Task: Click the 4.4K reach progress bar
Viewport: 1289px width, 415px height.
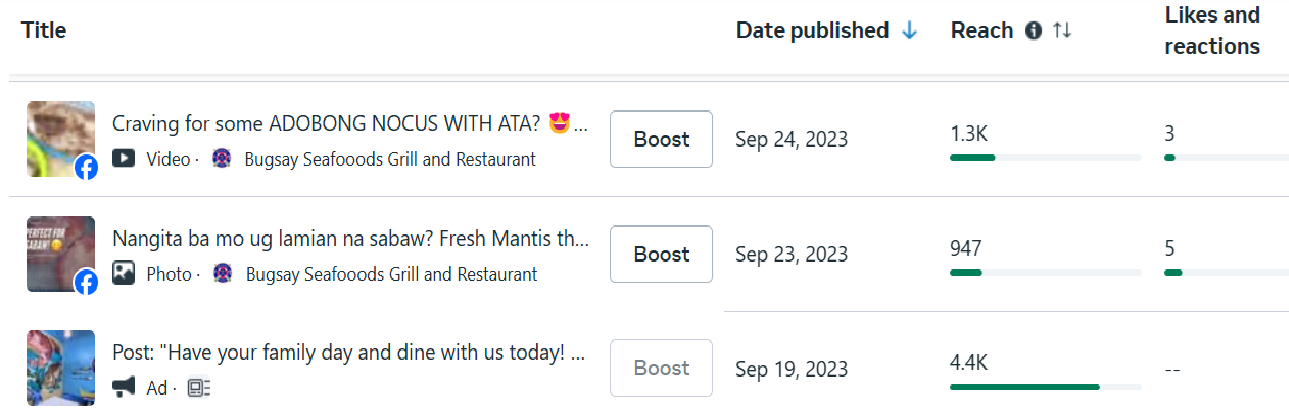Action: coord(1024,386)
